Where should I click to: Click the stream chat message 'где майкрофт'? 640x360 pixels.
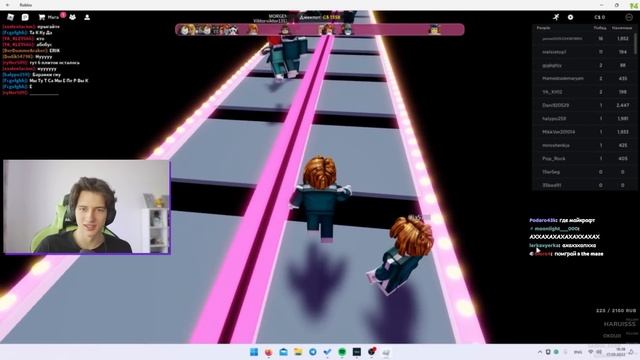[x=577, y=220]
